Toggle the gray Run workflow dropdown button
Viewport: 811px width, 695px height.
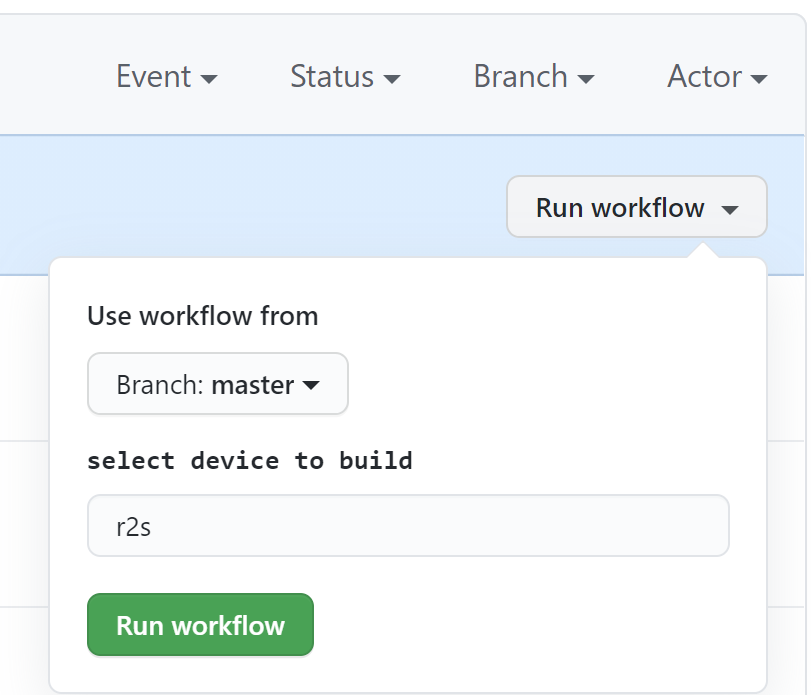[x=637, y=207]
